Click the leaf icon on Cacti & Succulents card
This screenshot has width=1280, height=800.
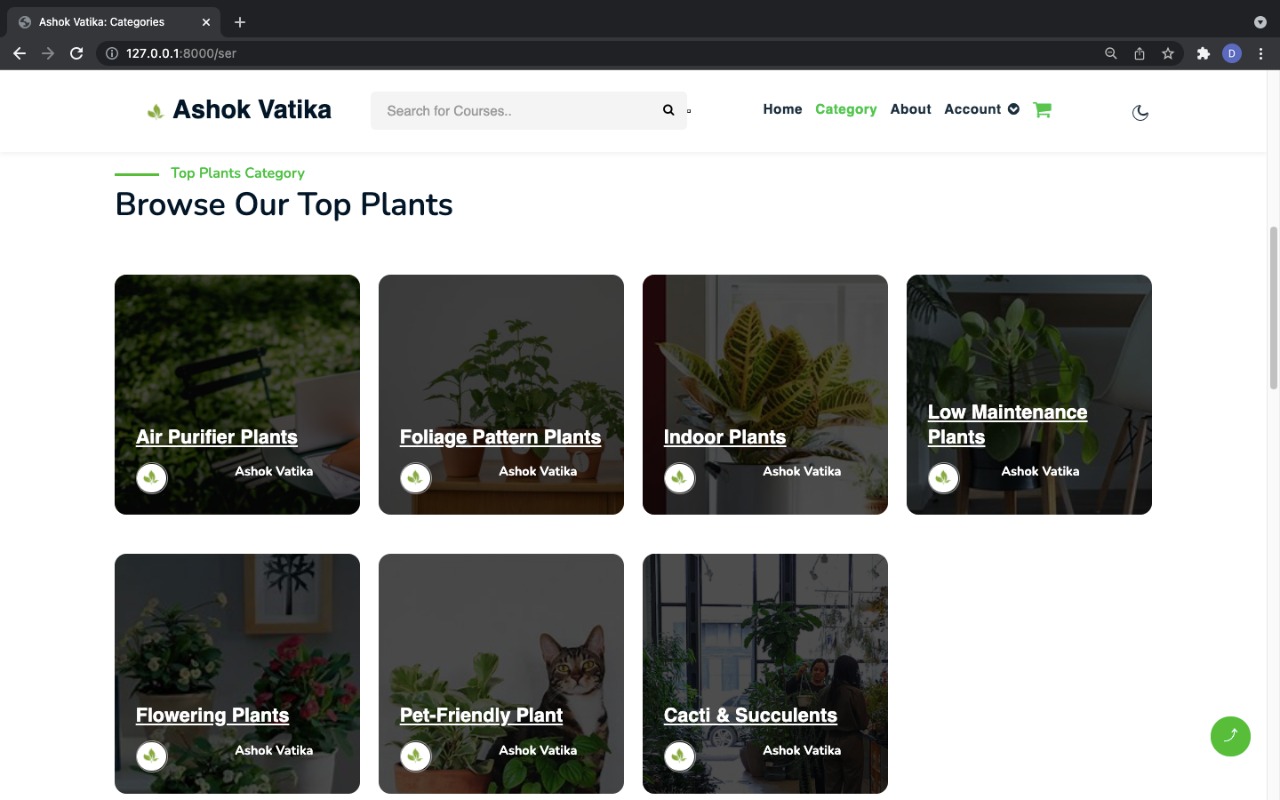coord(679,756)
